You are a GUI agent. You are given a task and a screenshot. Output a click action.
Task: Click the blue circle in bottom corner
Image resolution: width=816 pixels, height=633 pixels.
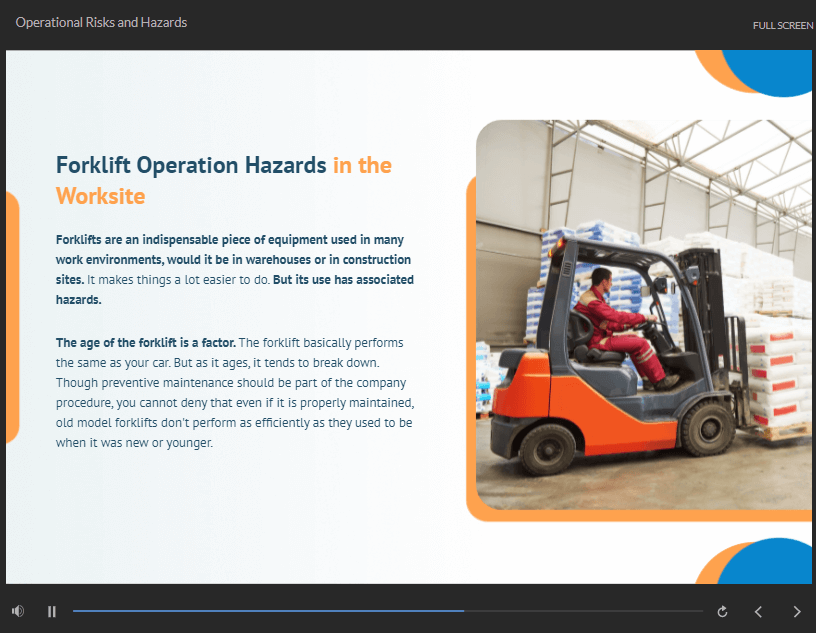tap(772, 565)
